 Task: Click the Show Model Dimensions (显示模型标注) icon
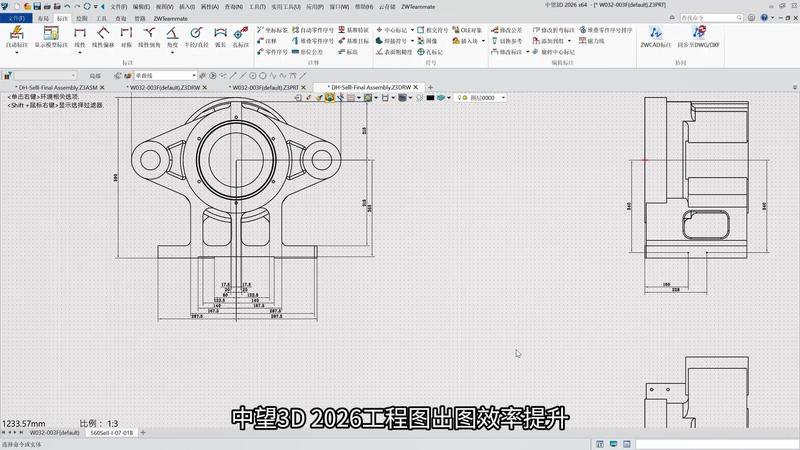tap(51, 33)
